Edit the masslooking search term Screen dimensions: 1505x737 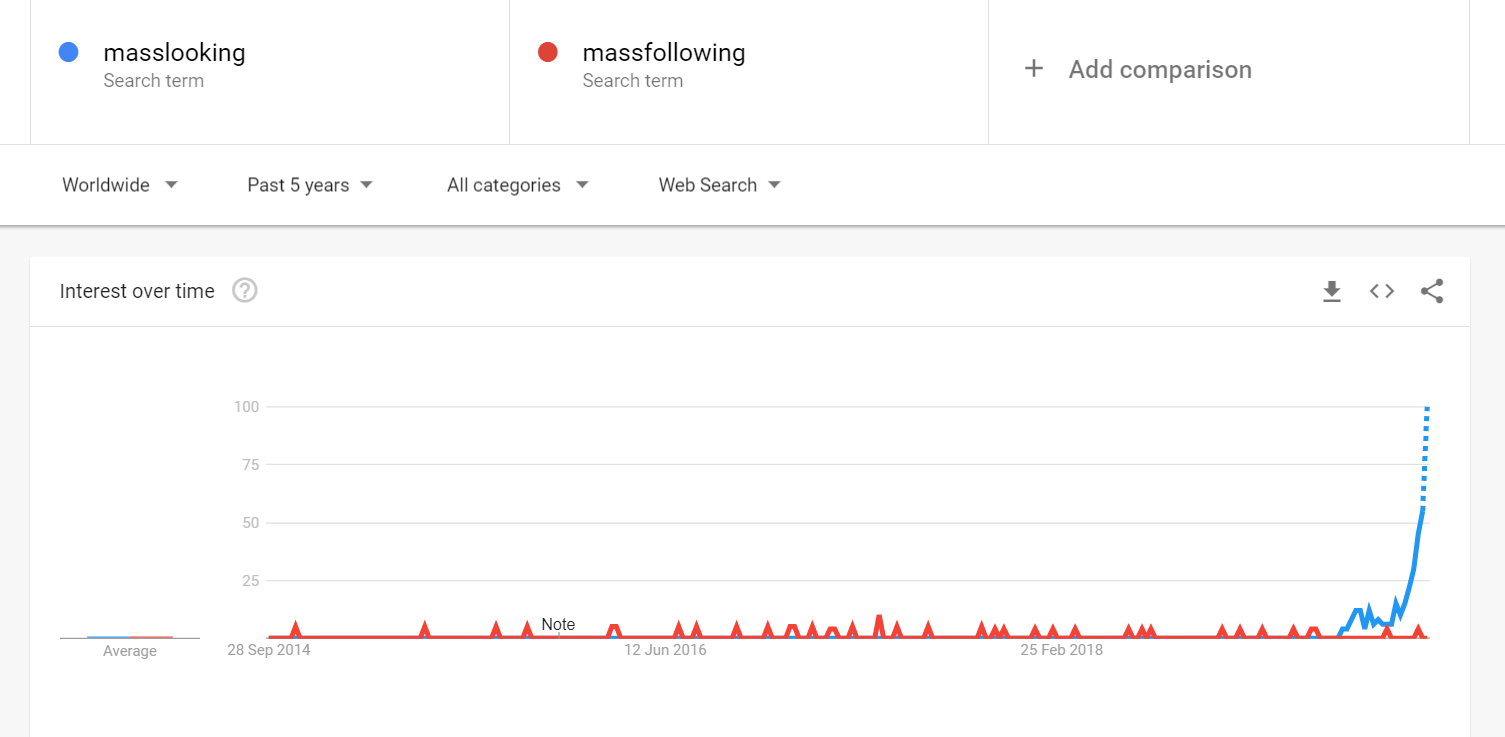(x=174, y=52)
